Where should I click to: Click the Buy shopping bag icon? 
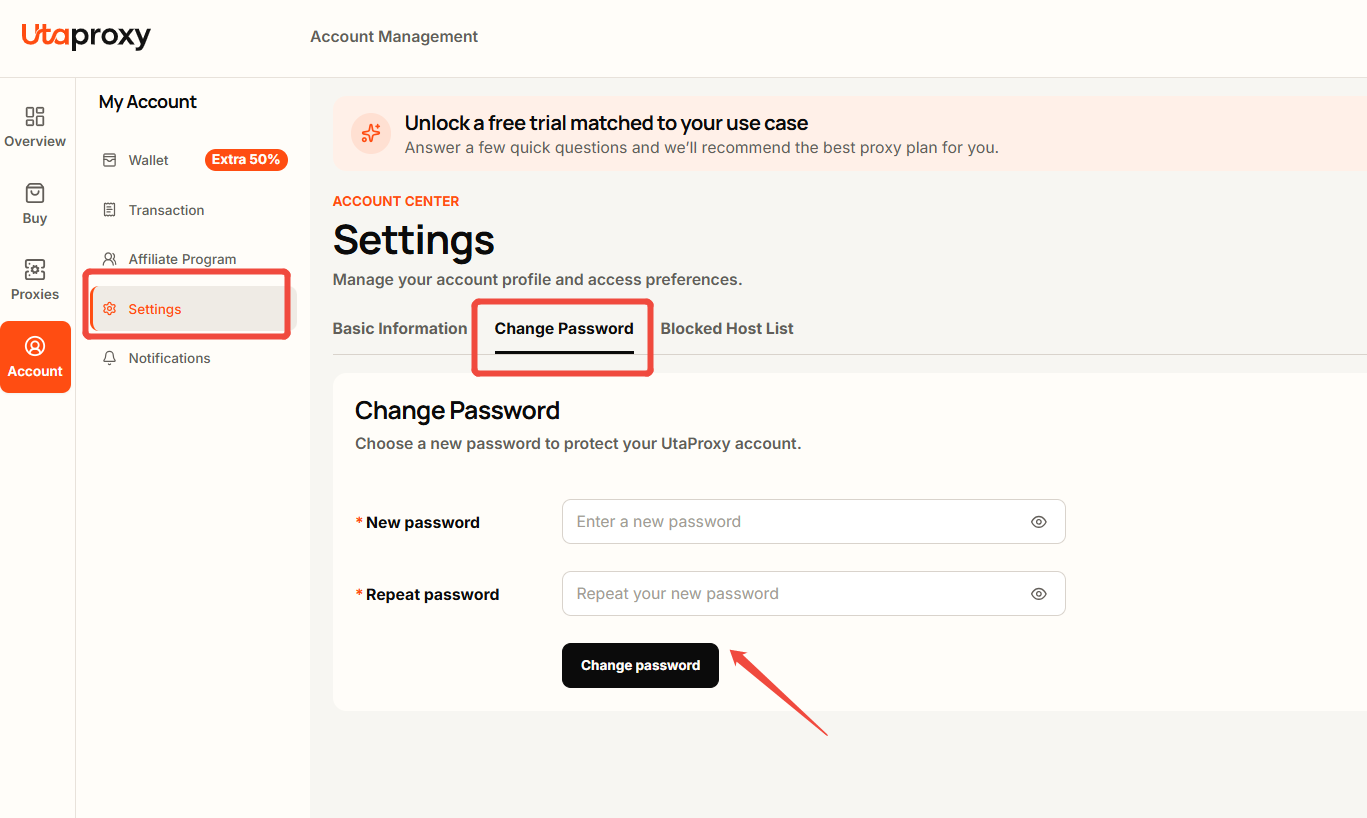coord(35,193)
